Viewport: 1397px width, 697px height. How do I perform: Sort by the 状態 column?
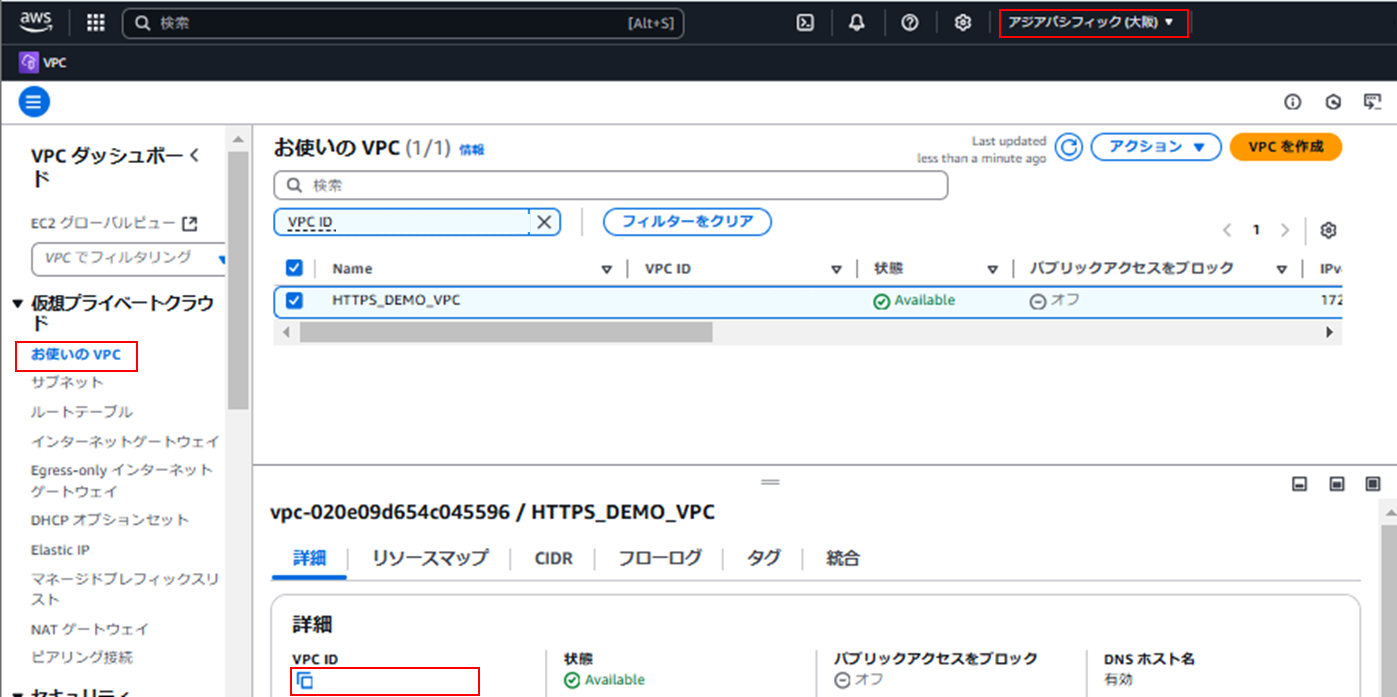pos(992,269)
